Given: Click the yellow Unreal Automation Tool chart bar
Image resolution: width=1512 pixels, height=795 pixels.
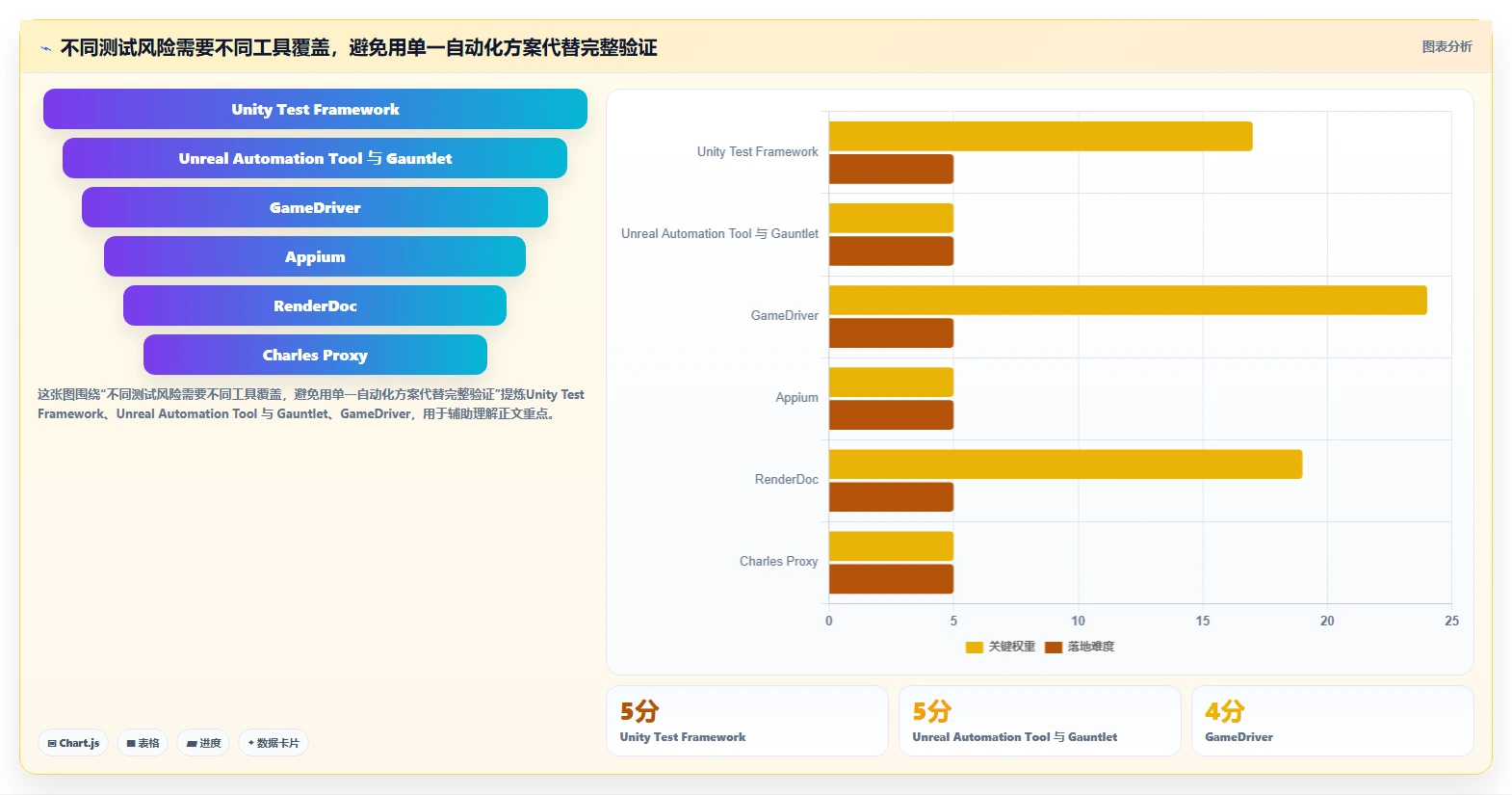Looking at the screenshot, I should pos(891,218).
